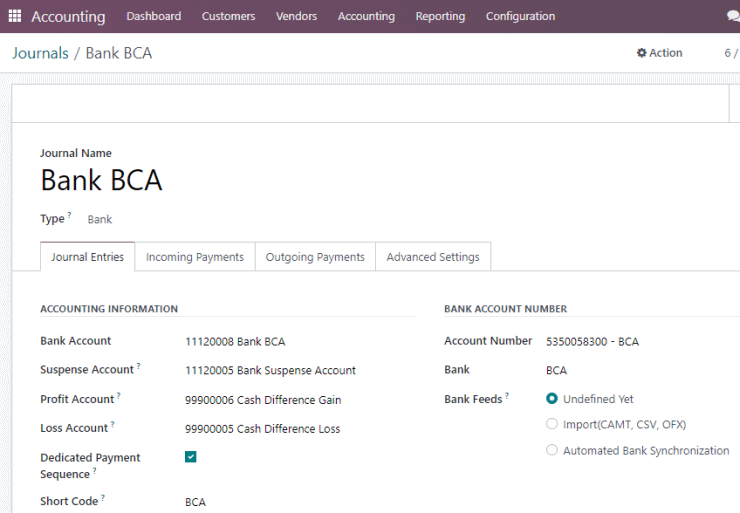740x513 pixels.
Task: Open the Customers menu
Action: tap(228, 16)
